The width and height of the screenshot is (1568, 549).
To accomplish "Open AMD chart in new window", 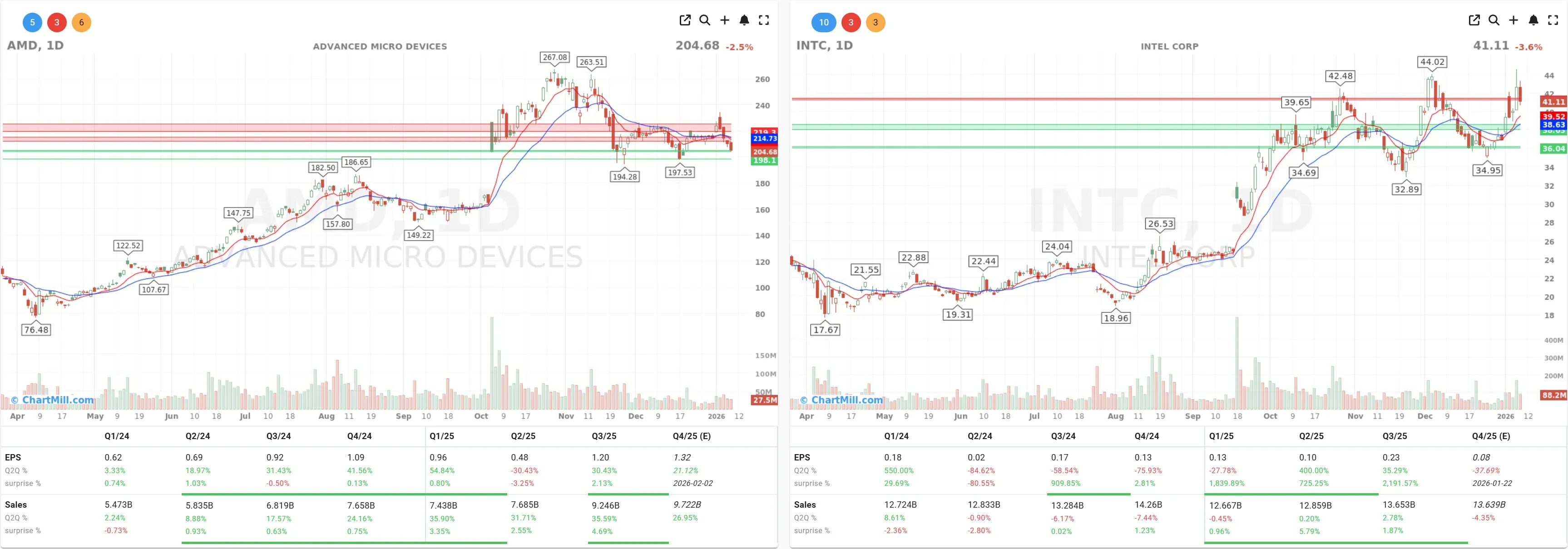I will coord(685,20).
